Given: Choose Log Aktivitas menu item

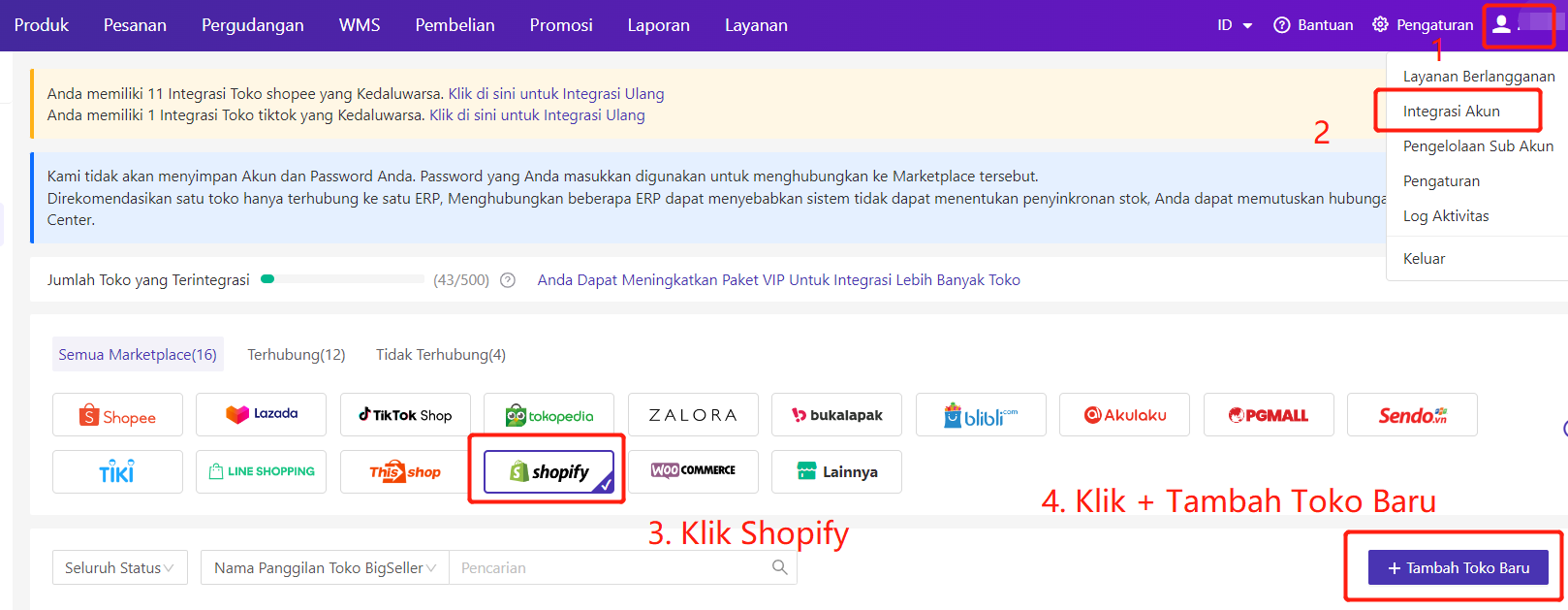Looking at the screenshot, I should point(1446,216).
